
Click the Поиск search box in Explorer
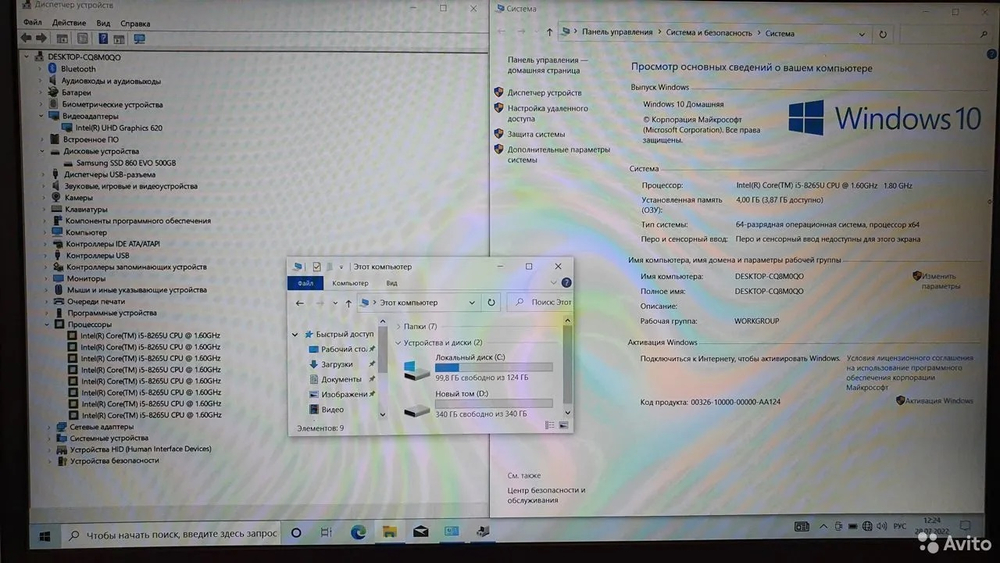coord(541,302)
